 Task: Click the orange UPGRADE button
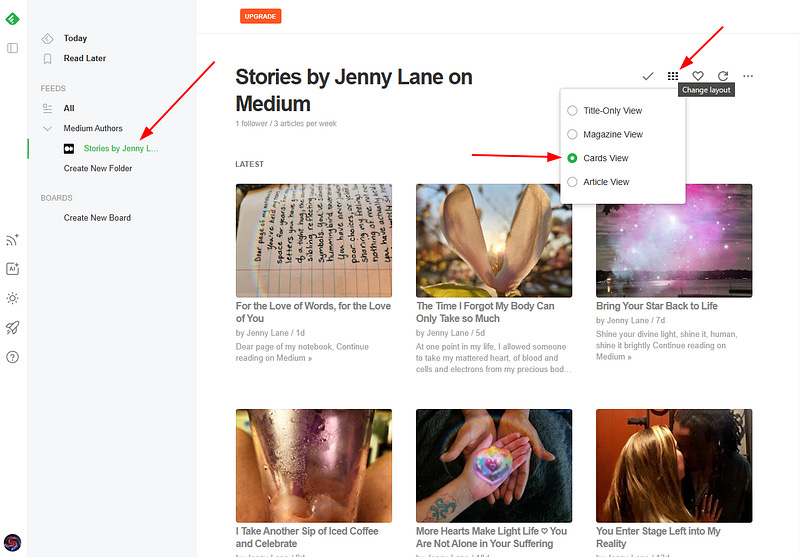click(261, 16)
